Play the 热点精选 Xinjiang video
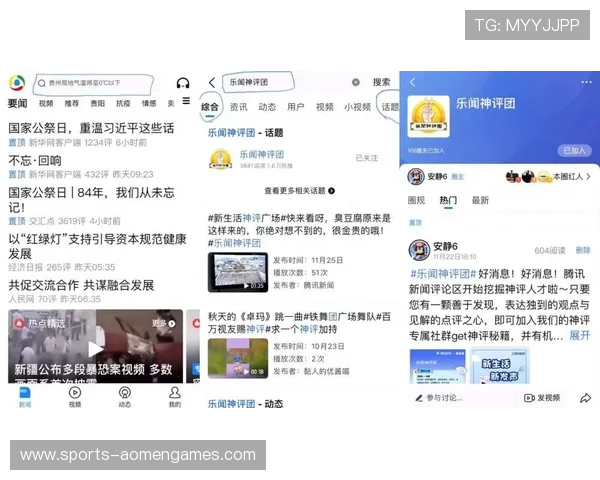Image resolution: width=600 pixels, height=480 pixels. click(x=95, y=349)
